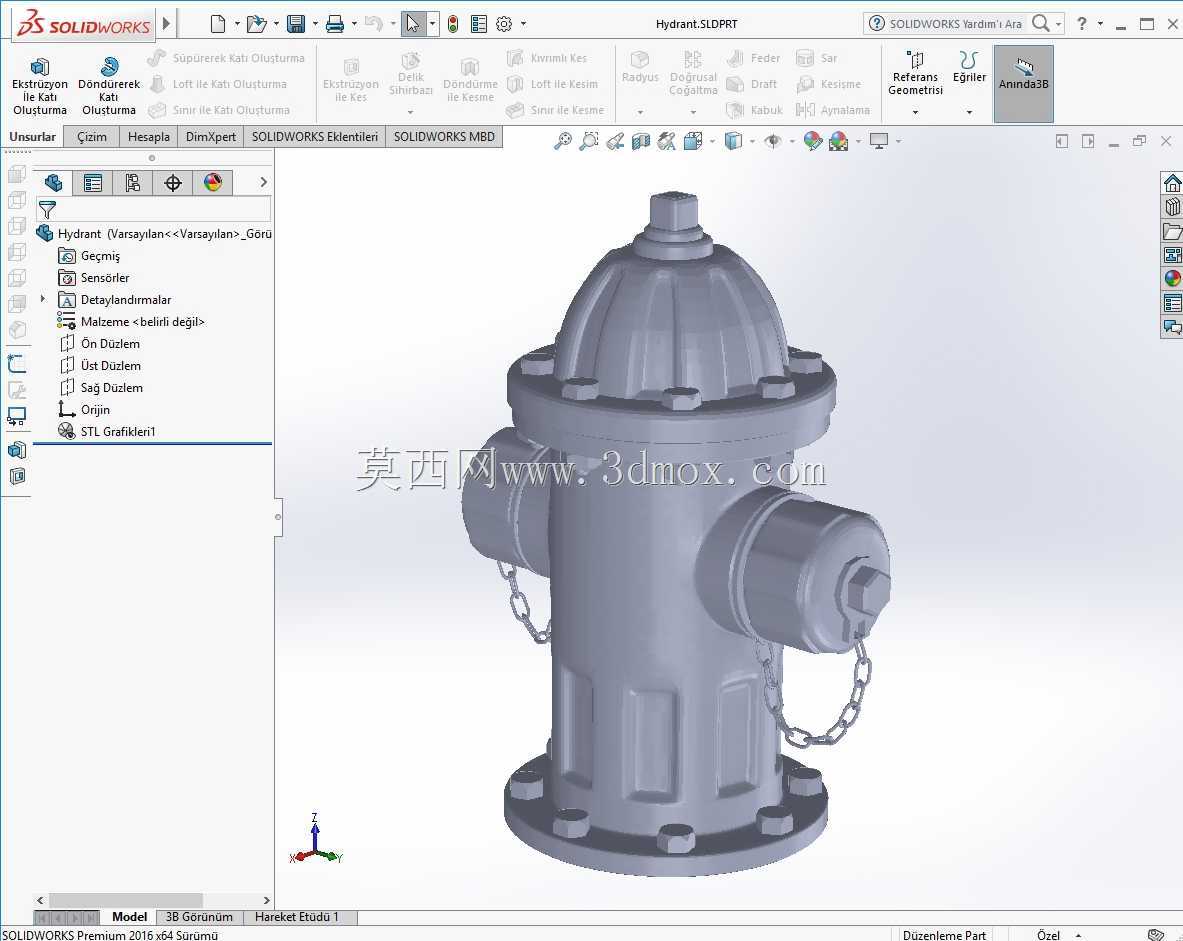The image size is (1183, 941).
Task: Select Malzeme <belirli değil> tree item
Action: pyautogui.click(x=131, y=321)
